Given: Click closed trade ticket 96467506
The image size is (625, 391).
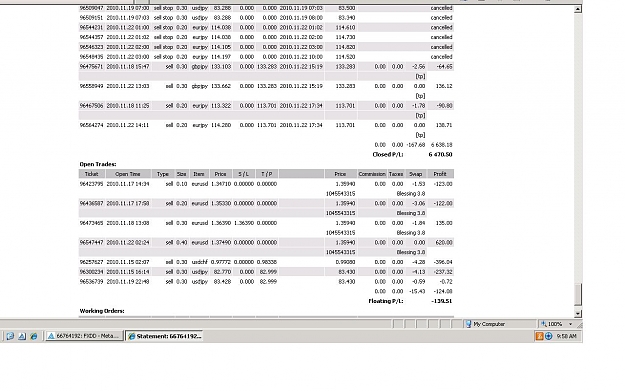Looking at the screenshot, I should click(92, 106).
